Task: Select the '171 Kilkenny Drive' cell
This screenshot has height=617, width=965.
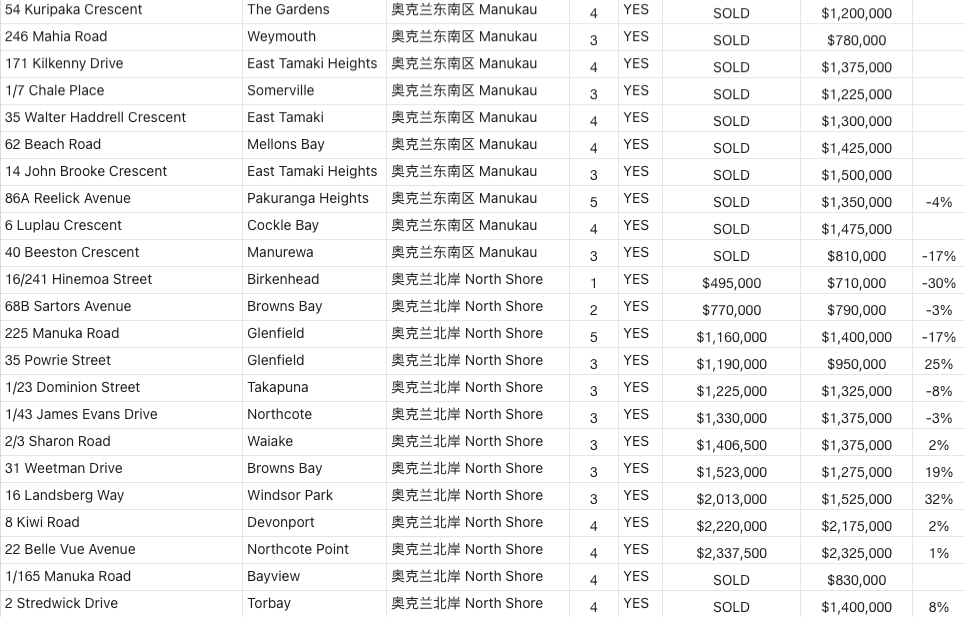Action: click(x=121, y=64)
